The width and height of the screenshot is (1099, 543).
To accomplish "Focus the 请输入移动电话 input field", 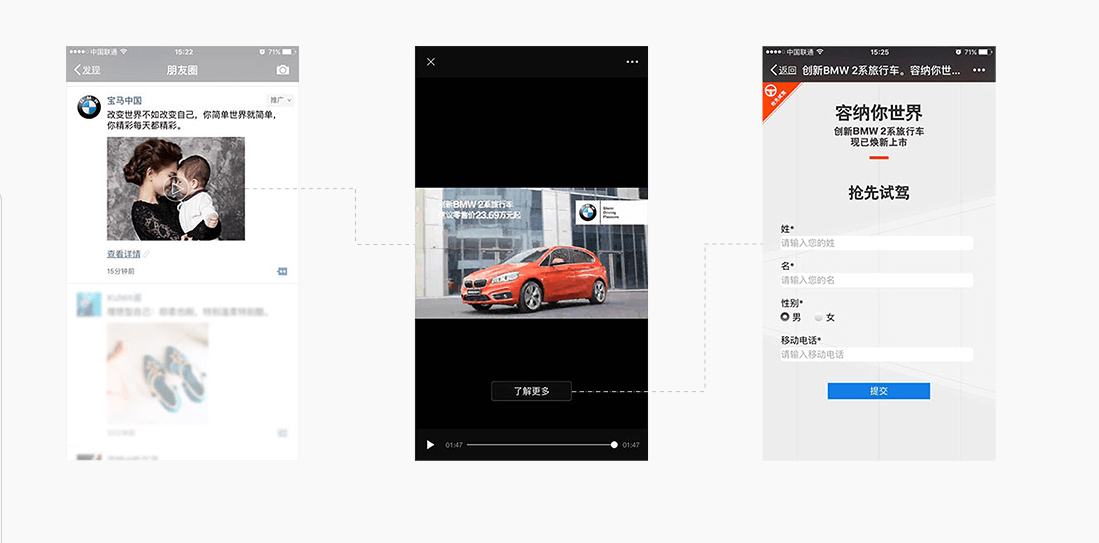I will (877, 355).
